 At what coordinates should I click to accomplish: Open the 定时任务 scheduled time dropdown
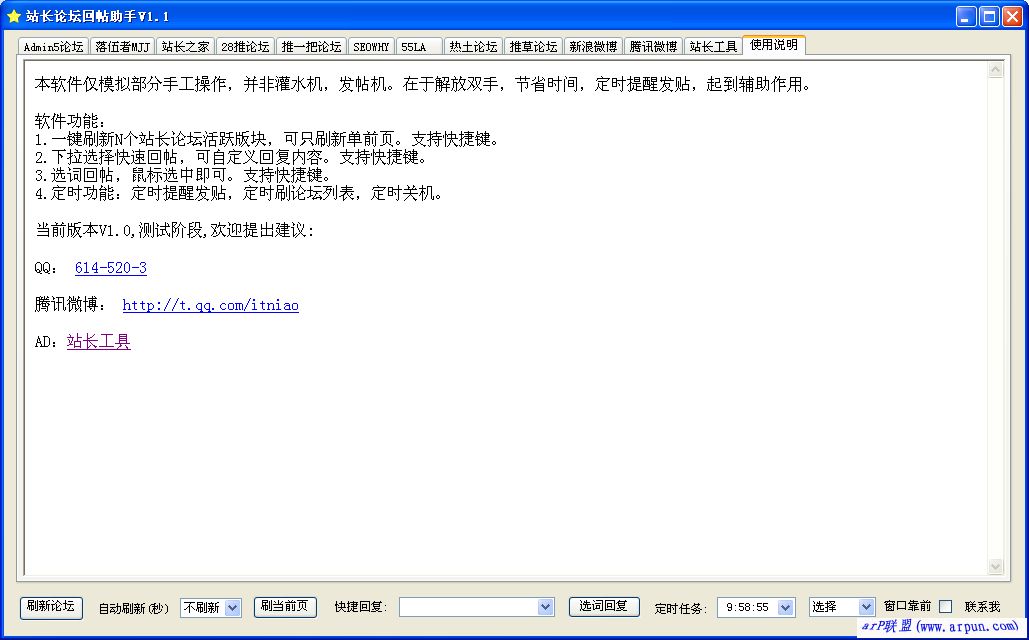(785, 606)
